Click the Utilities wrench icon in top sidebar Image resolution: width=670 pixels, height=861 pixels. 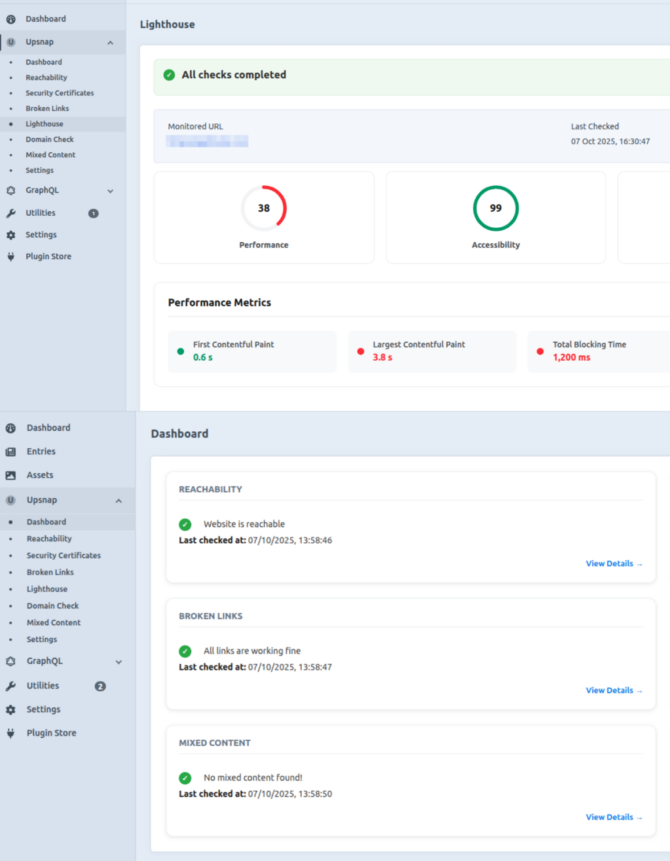11,213
